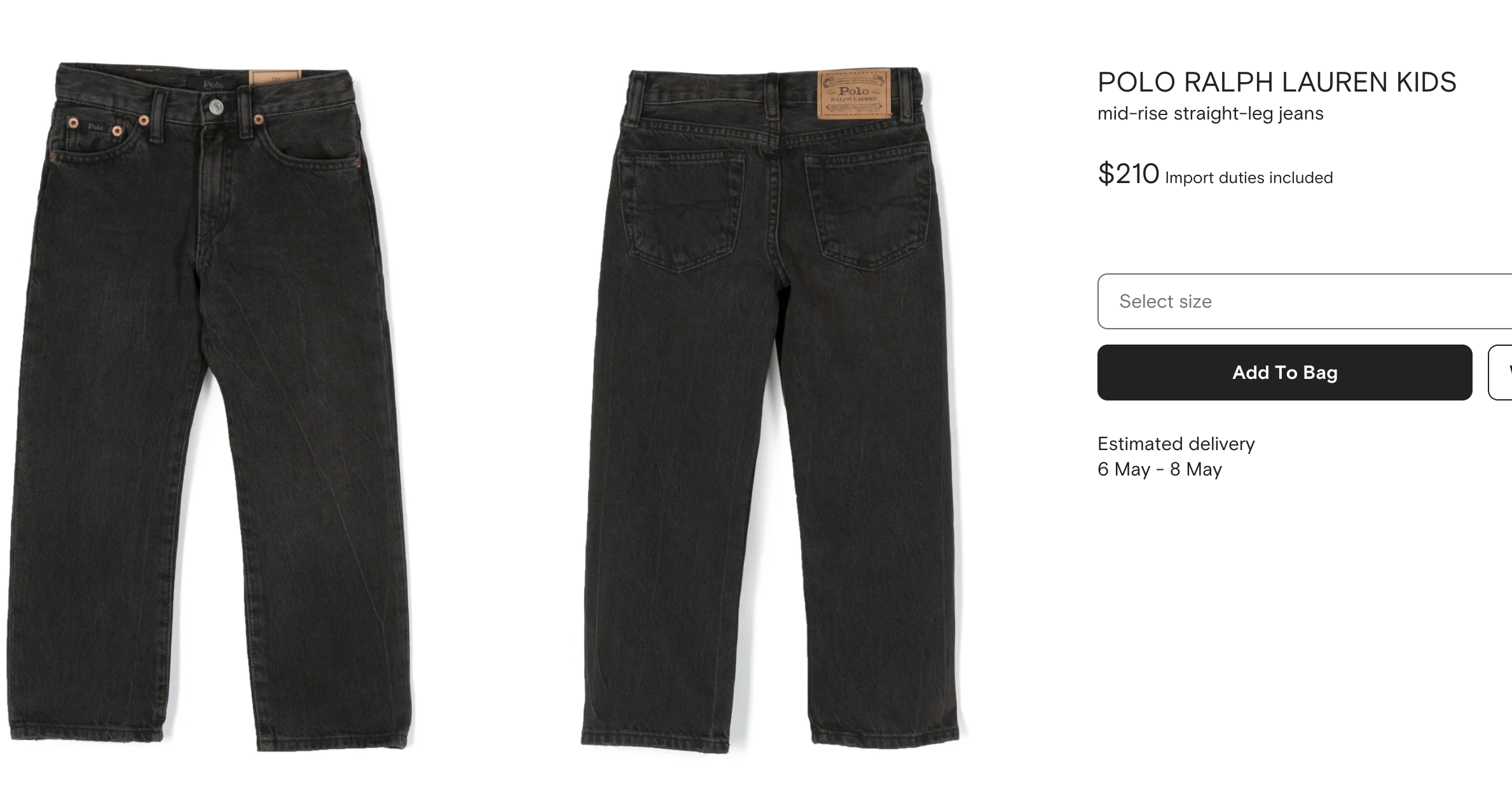Click the left back pocket of back-view jeans
This screenshot has width=1512, height=787.
point(682,210)
